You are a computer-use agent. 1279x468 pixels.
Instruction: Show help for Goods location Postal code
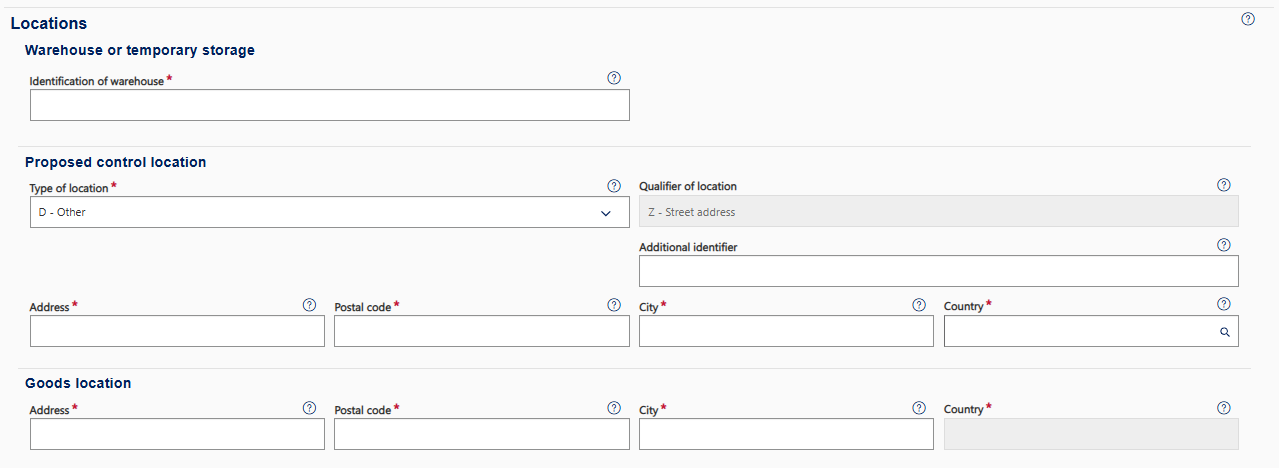[614, 408]
